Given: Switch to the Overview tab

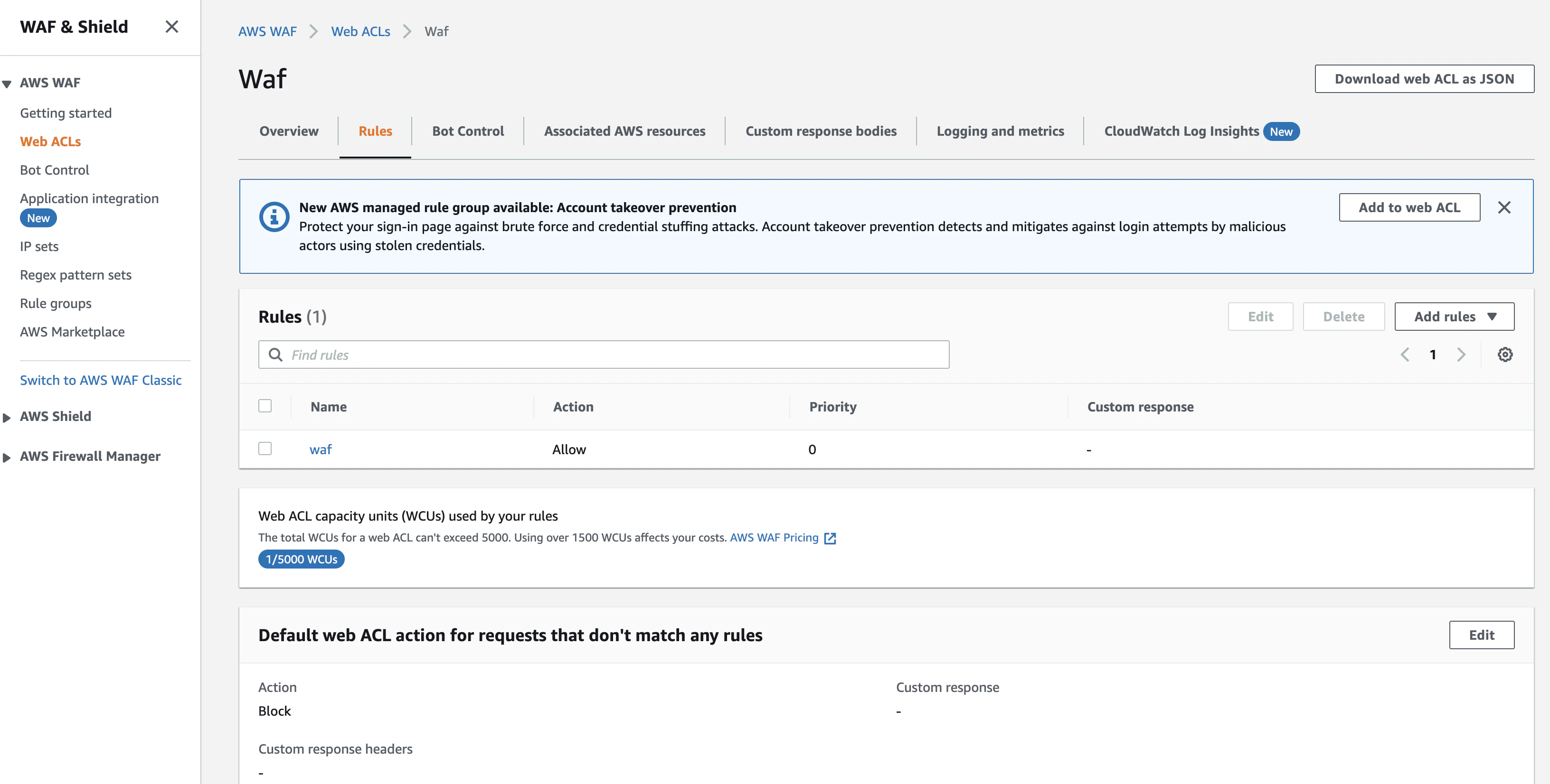Looking at the screenshot, I should point(289,131).
